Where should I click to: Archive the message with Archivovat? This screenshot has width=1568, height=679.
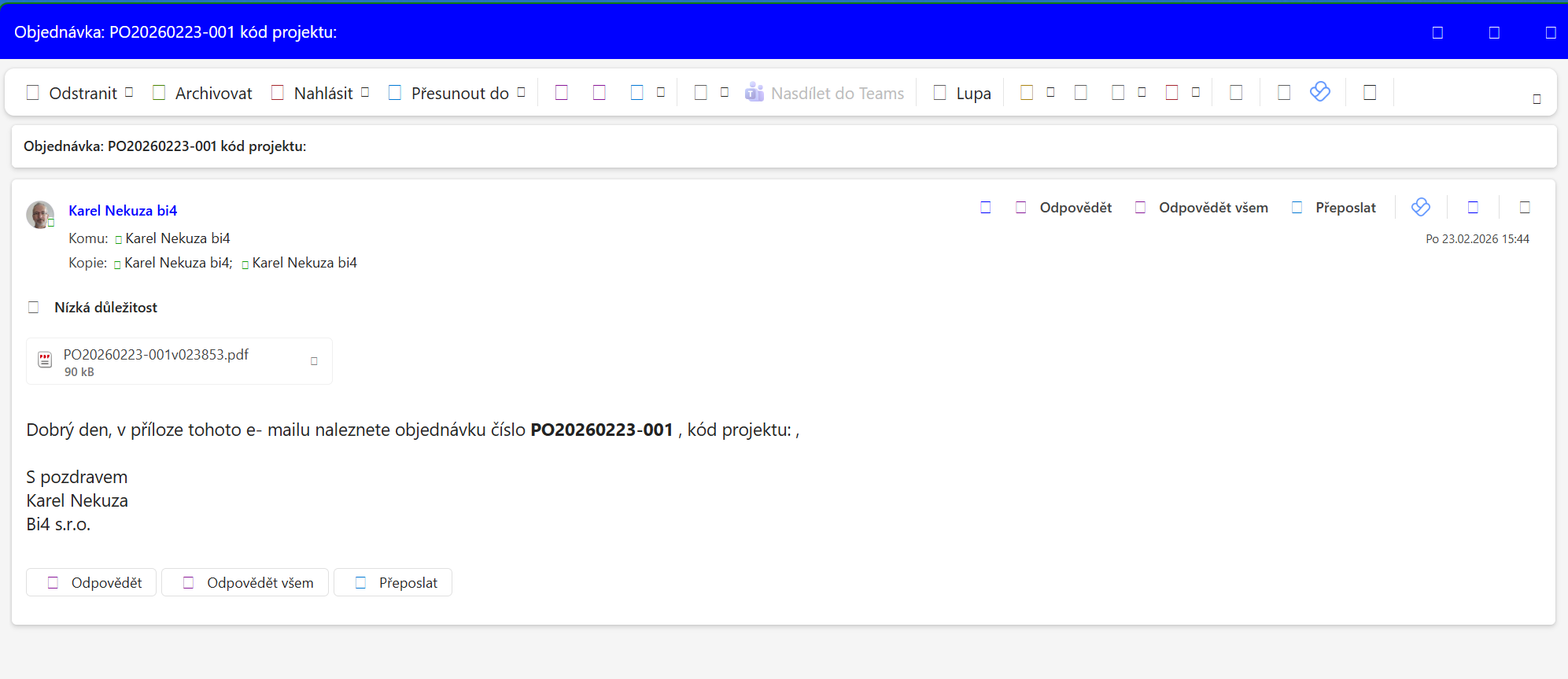point(203,93)
